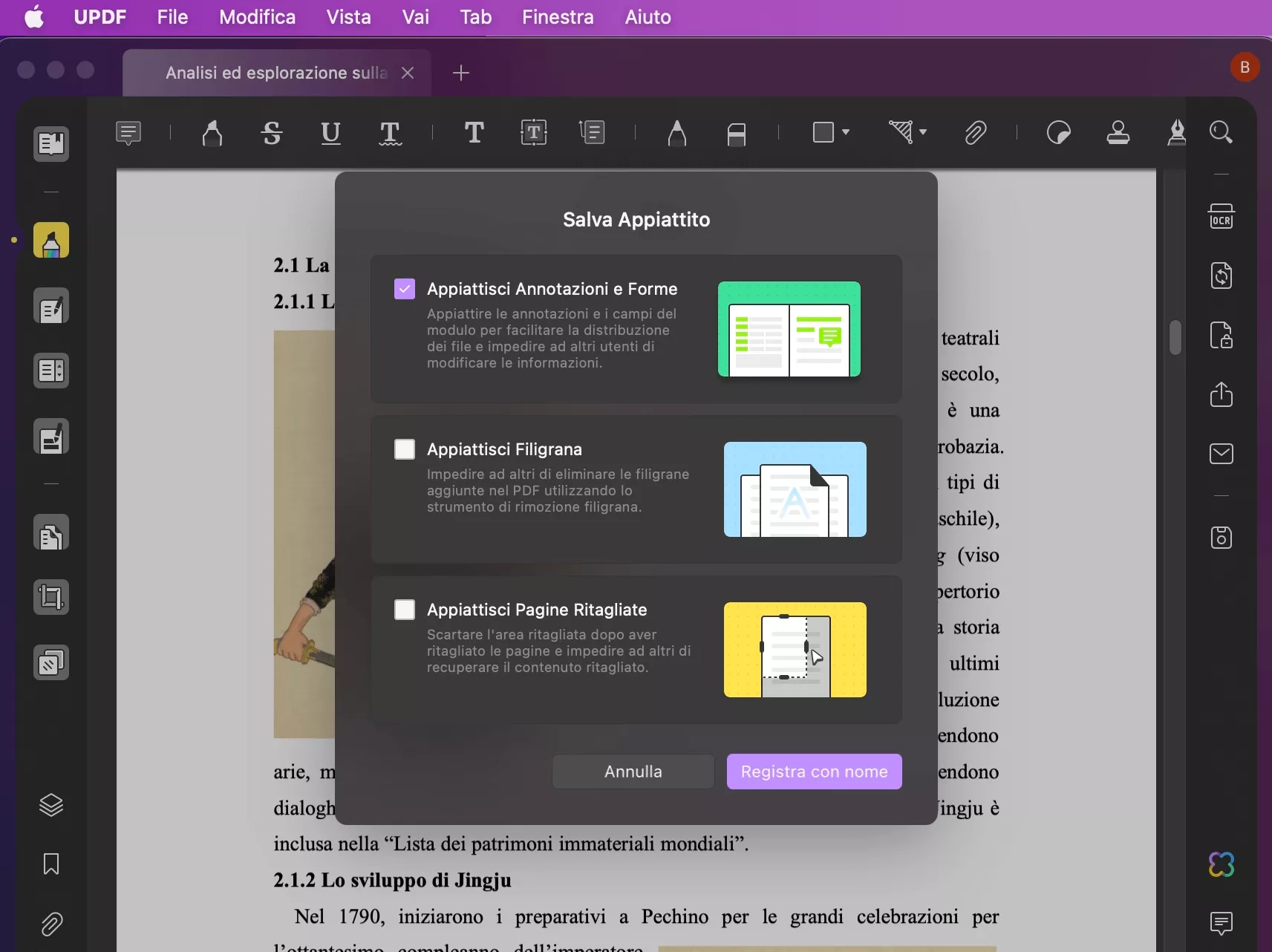Uncheck Appiattisci Annotazioni e Forme checkbox

[405, 289]
